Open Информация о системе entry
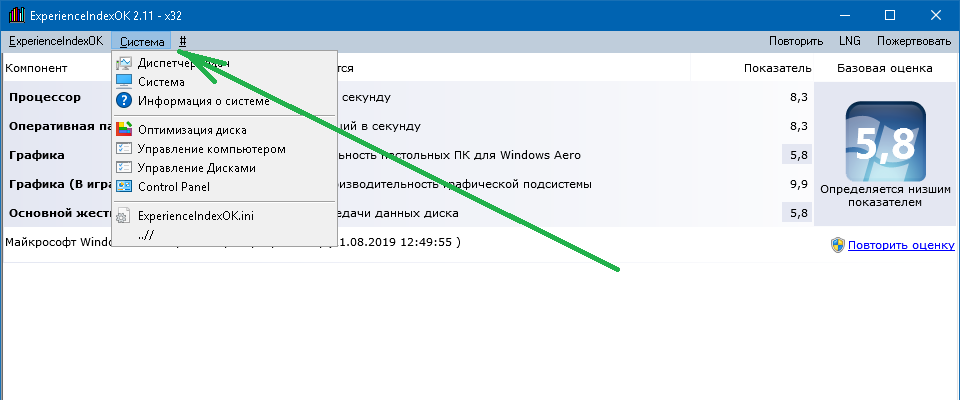960x400 pixels. click(224, 101)
